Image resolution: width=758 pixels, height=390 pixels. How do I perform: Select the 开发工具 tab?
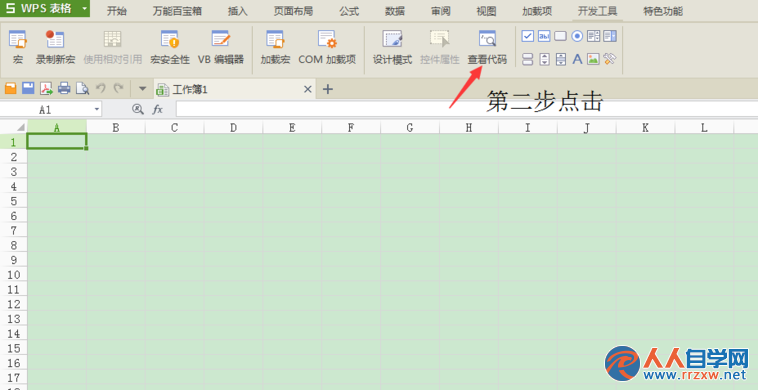point(598,11)
